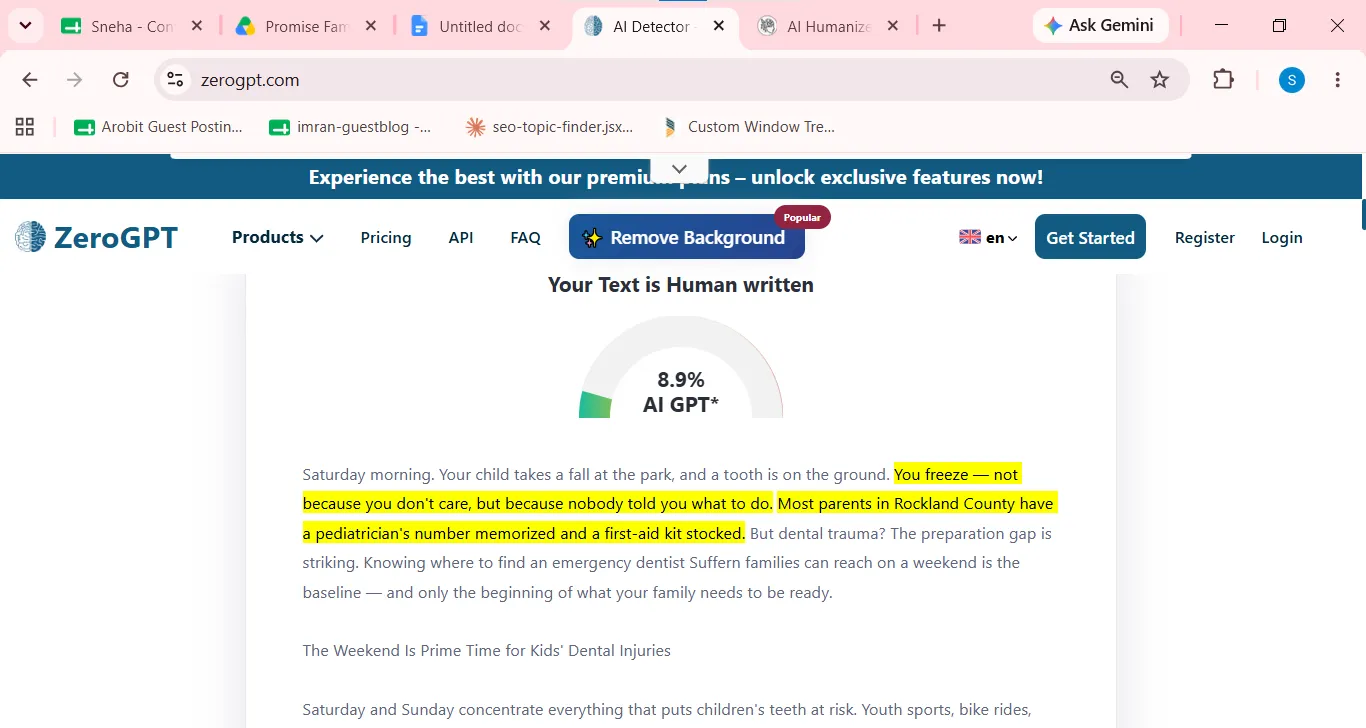View site information icon beside zerogpt.com
Screen dimensions: 1366x728
pos(176,80)
